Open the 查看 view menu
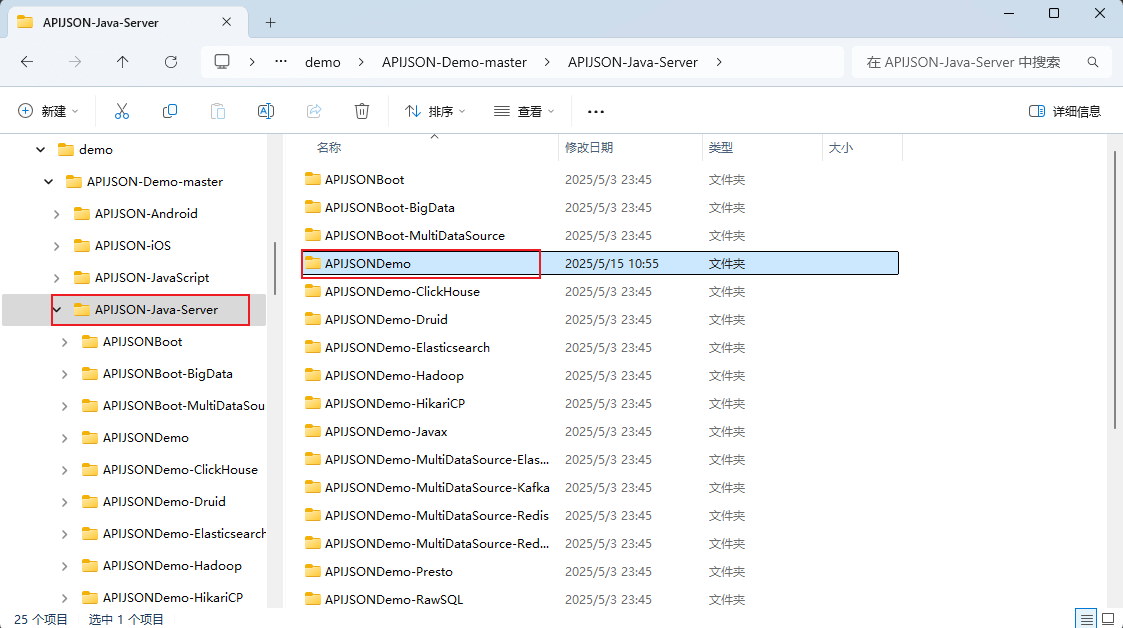 tap(524, 111)
